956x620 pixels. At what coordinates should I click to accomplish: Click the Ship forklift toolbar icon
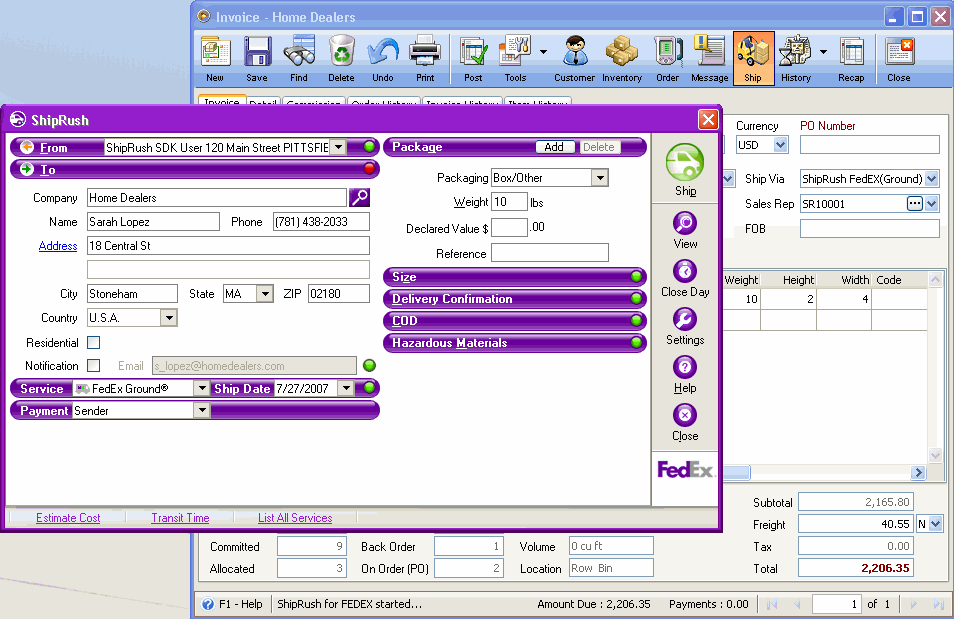754,58
